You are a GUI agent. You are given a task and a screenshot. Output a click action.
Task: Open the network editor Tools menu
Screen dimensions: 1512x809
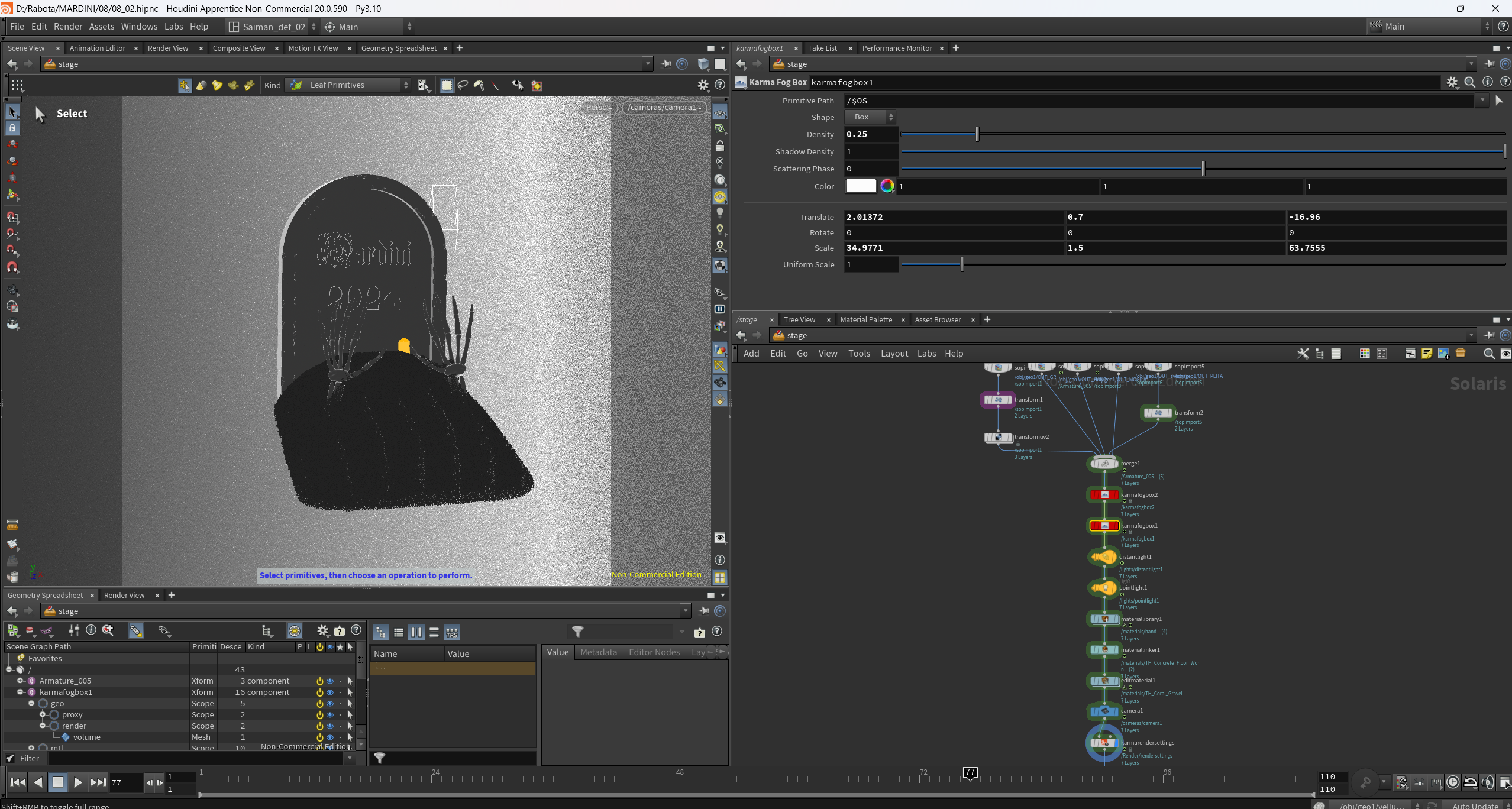pyautogui.click(x=859, y=354)
